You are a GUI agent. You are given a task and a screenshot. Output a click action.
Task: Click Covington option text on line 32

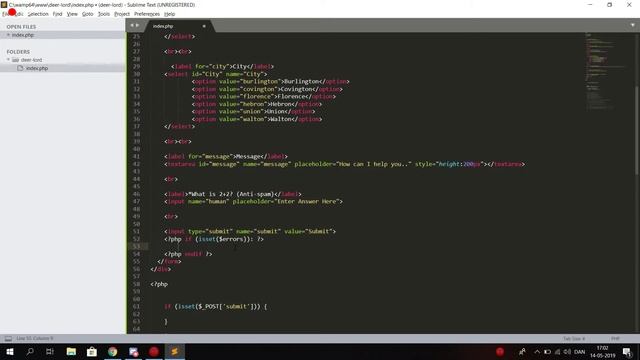click(297, 89)
